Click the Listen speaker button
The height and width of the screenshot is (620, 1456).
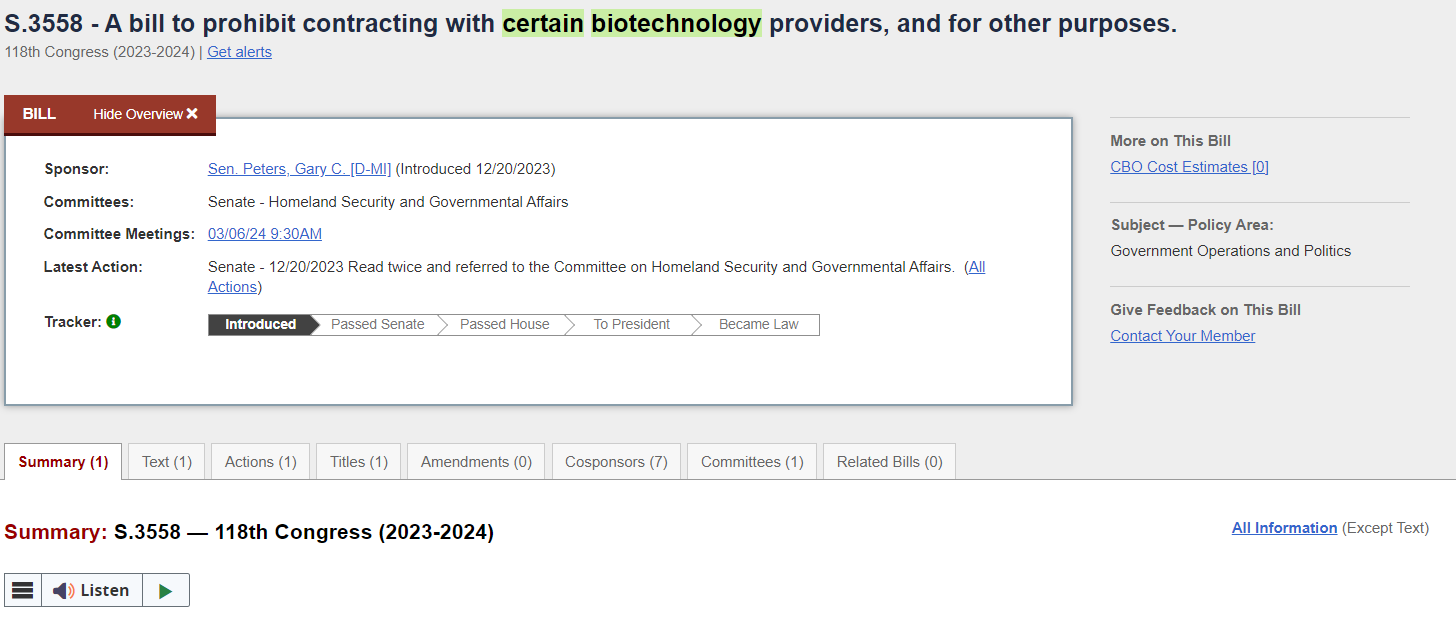92,590
